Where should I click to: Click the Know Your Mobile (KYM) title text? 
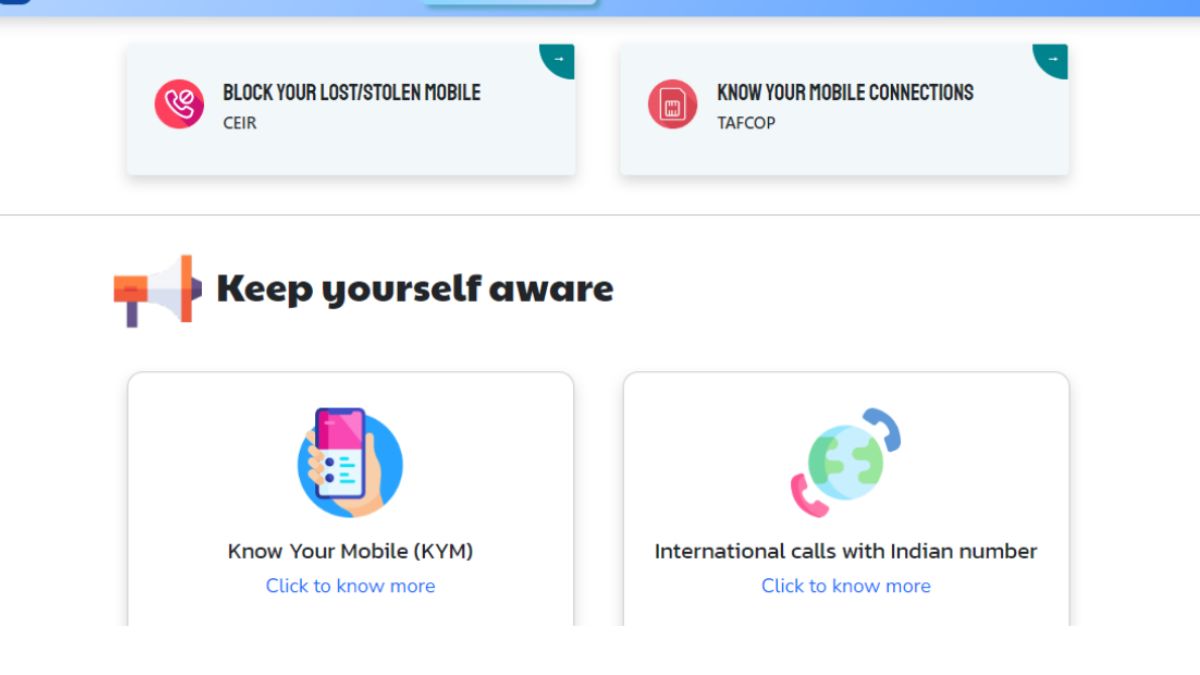(350, 551)
